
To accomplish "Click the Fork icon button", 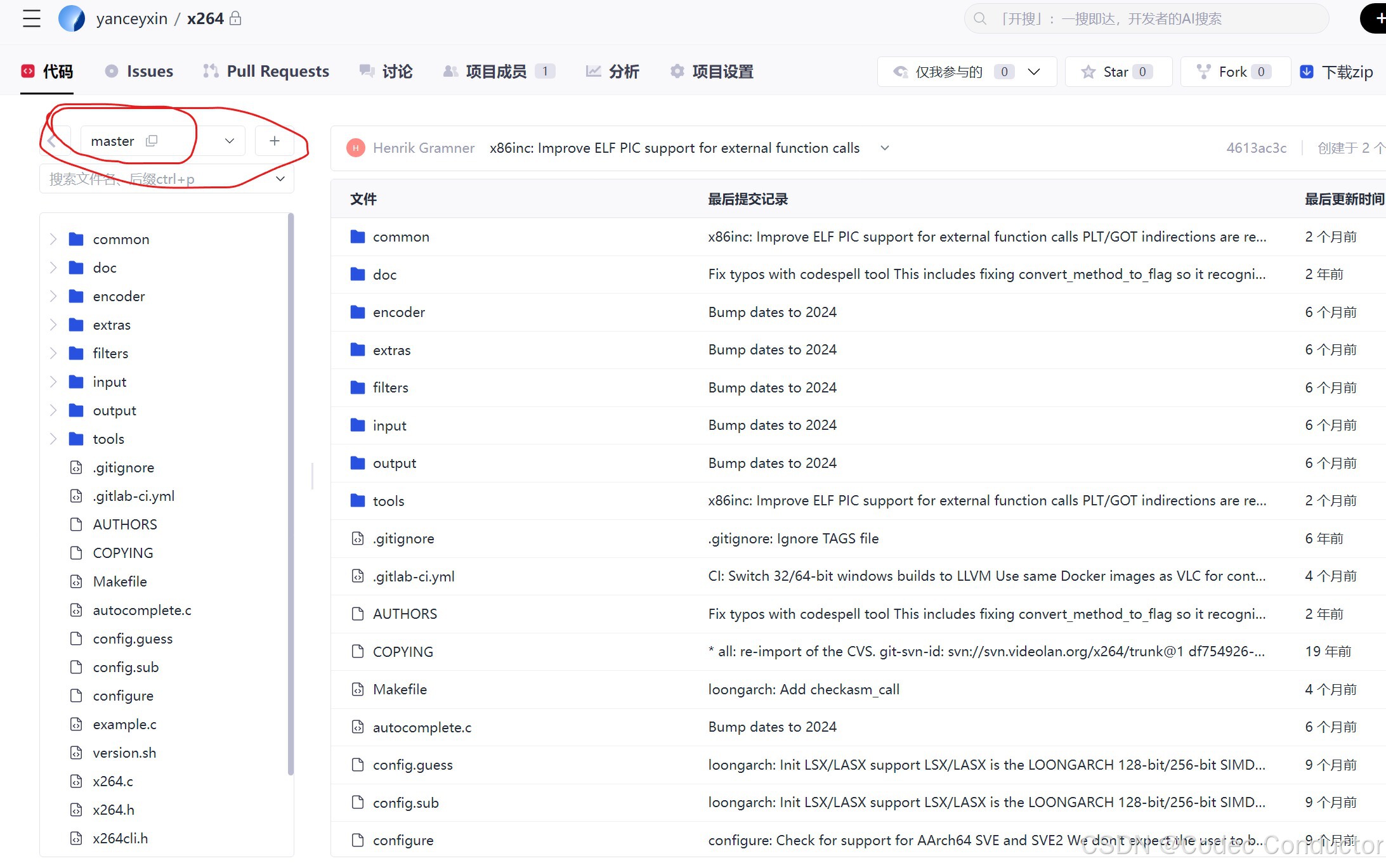I will click(x=1203, y=72).
